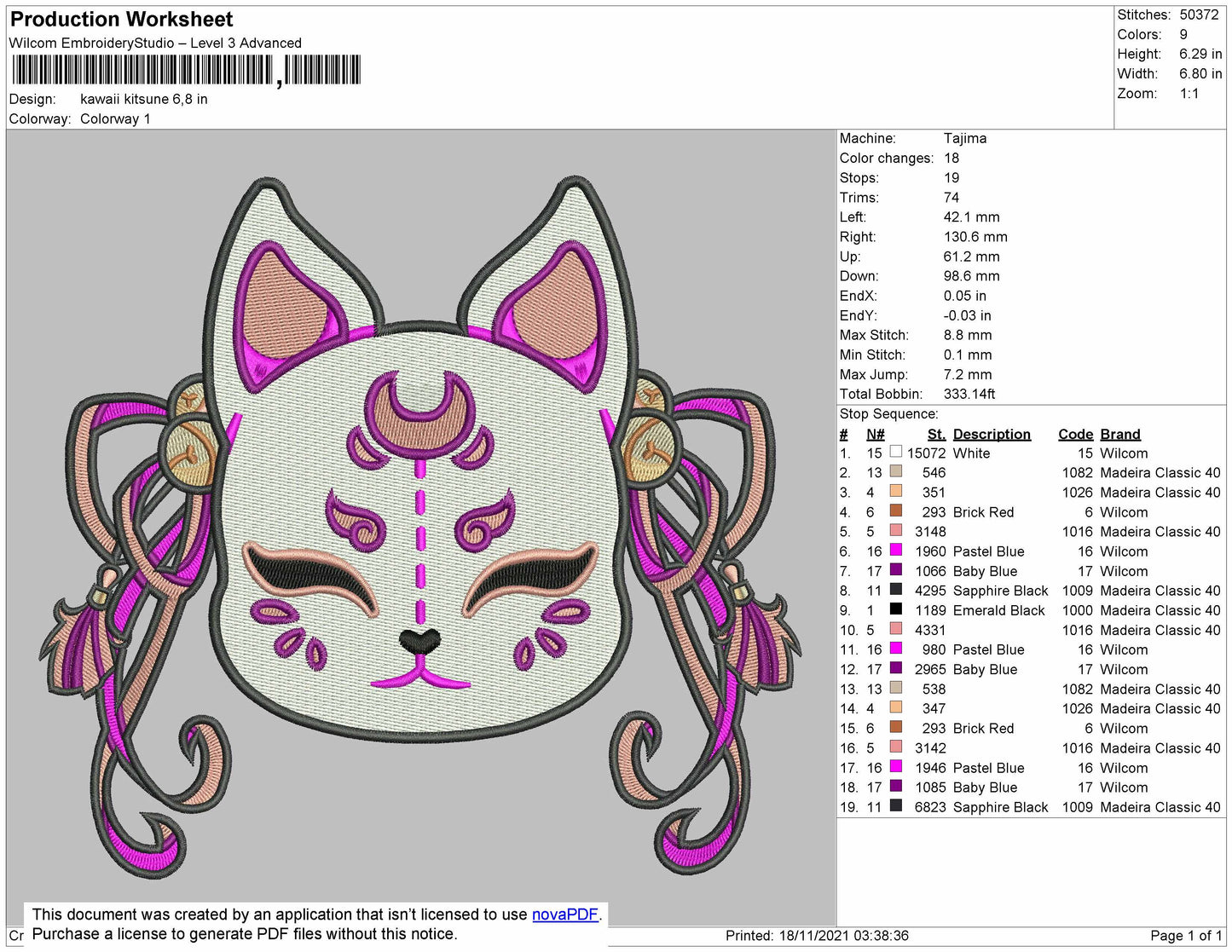Image resolution: width=1232 pixels, height=952 pixels.
Task: Click the peach swatch in stop 3
Action: 896,492
